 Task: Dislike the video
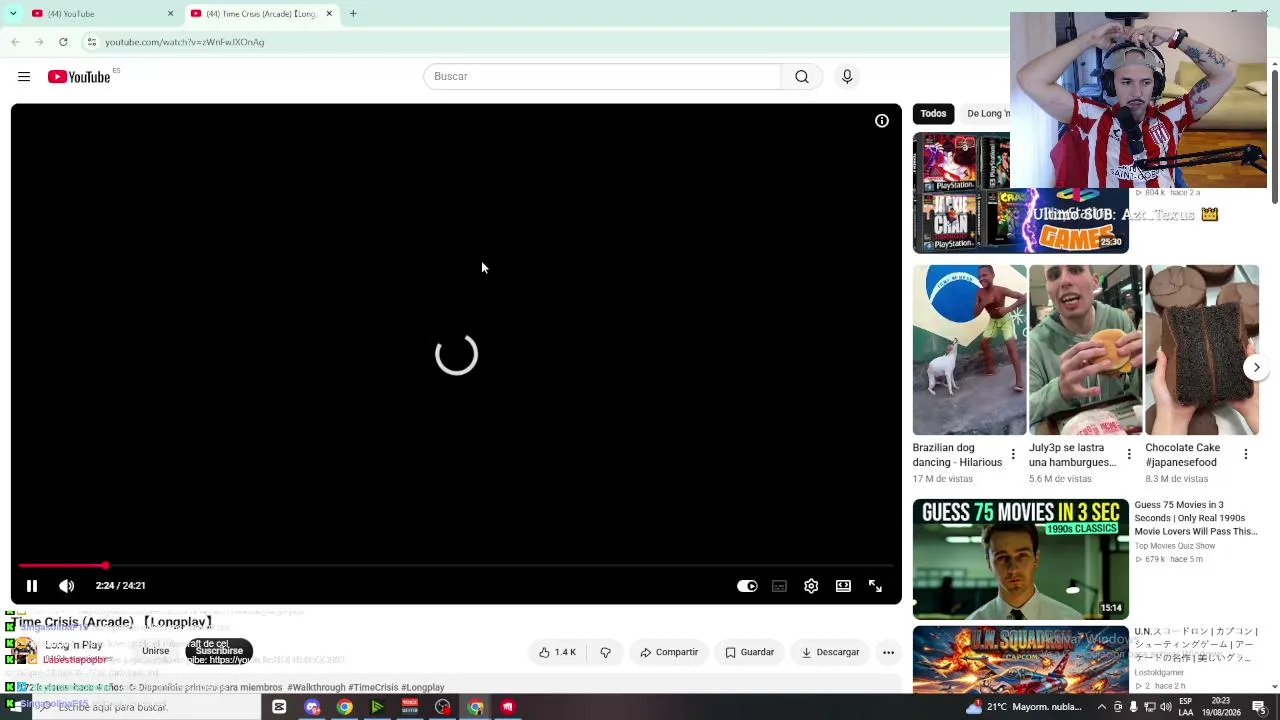pos(605,652)
